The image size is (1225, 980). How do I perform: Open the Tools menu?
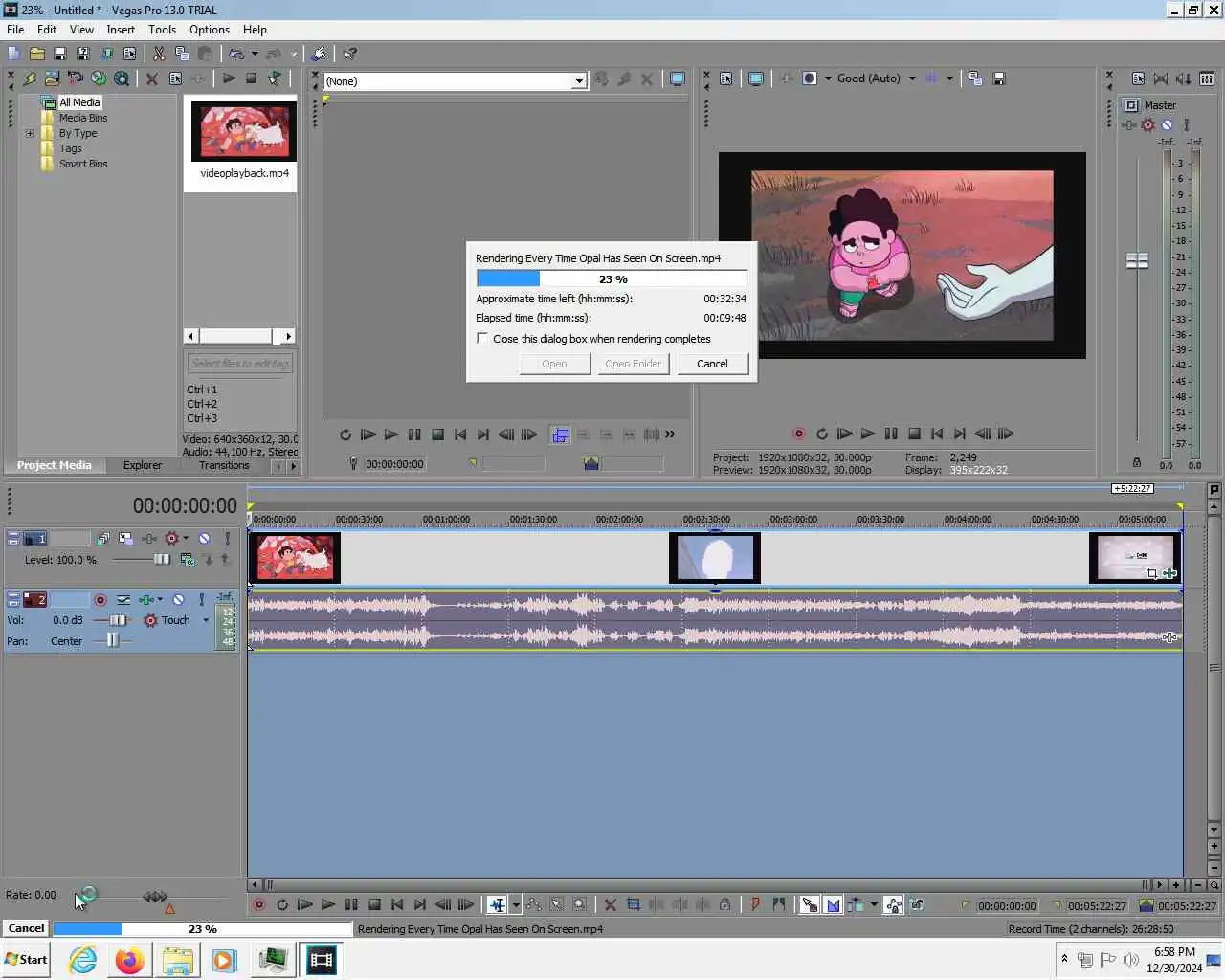[x=162, y=30]
